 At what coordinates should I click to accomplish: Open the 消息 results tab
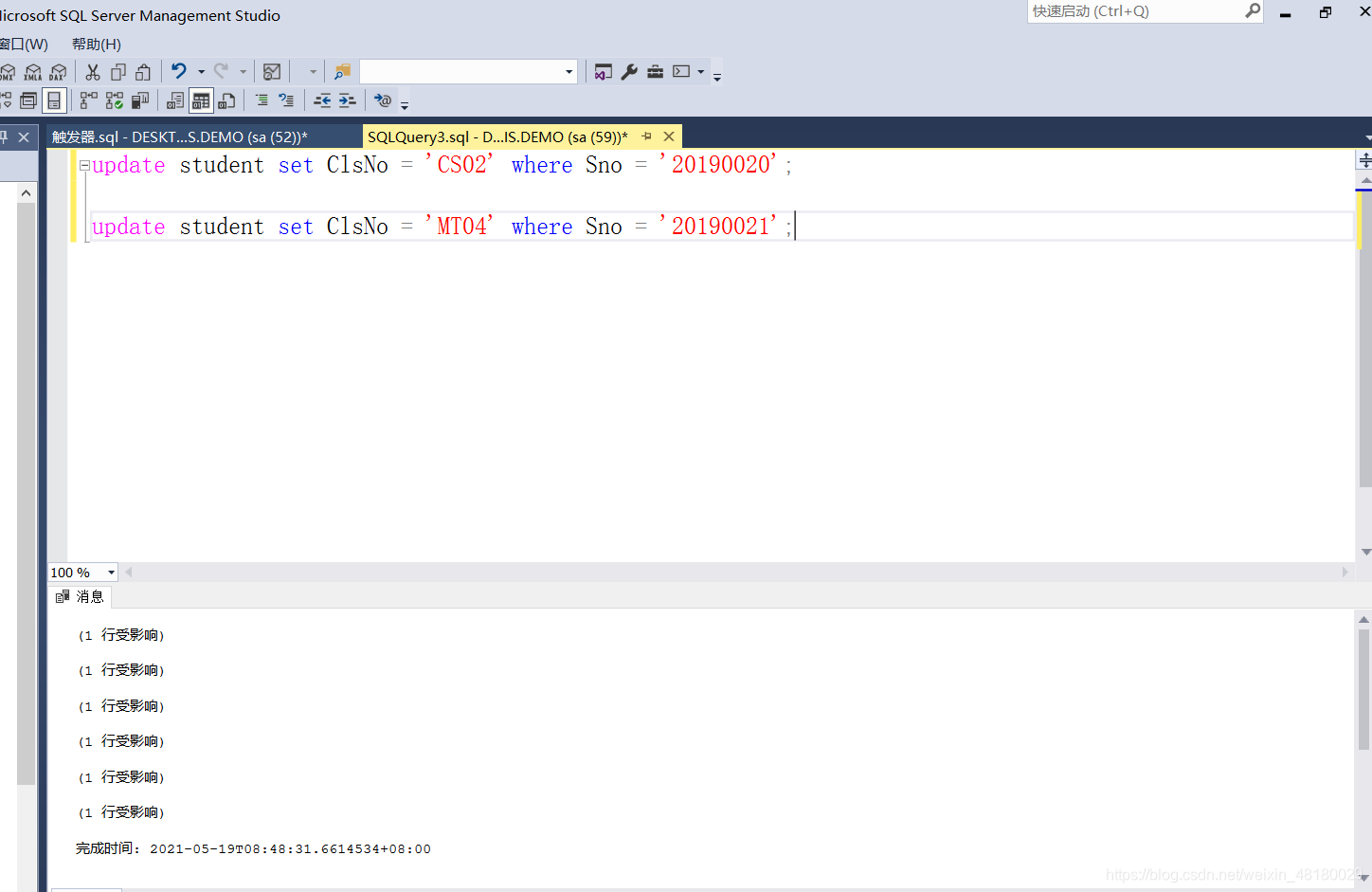[x=80, y=596]
